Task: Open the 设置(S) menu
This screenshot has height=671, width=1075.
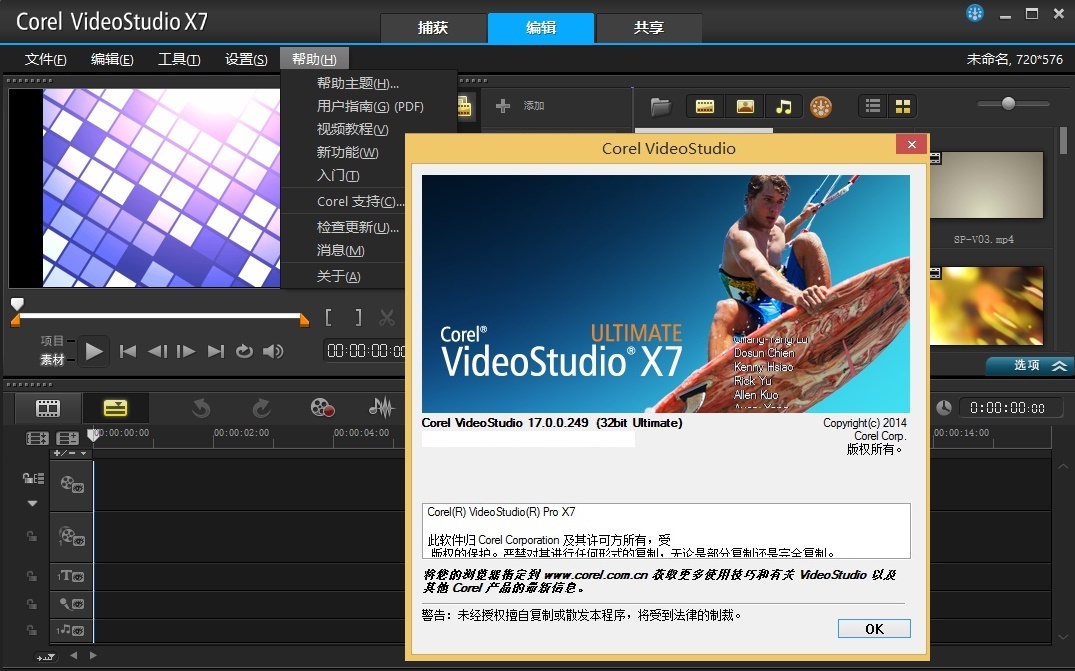Action: 246,60
